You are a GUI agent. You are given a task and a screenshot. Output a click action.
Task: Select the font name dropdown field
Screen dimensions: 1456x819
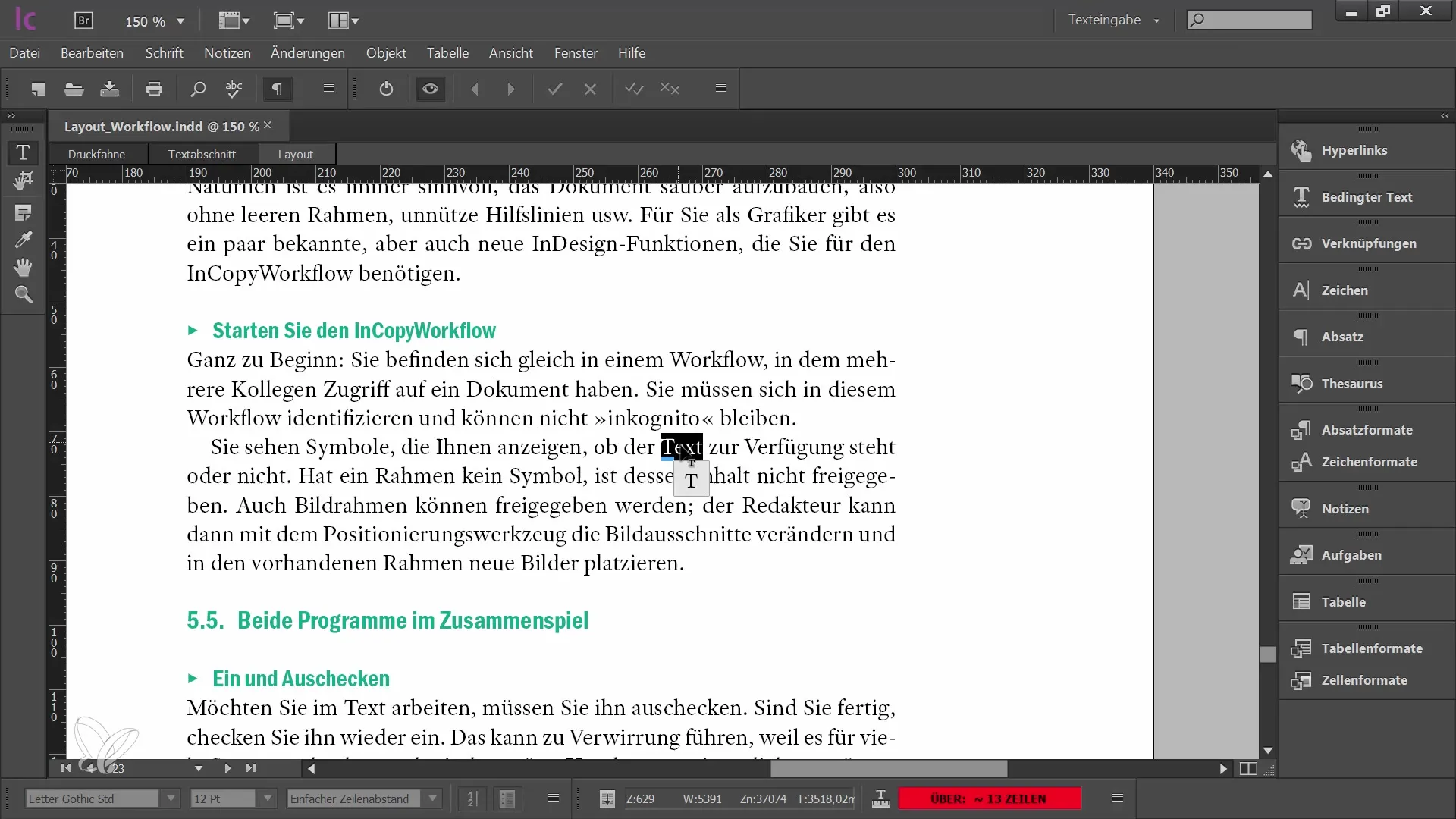96,798
